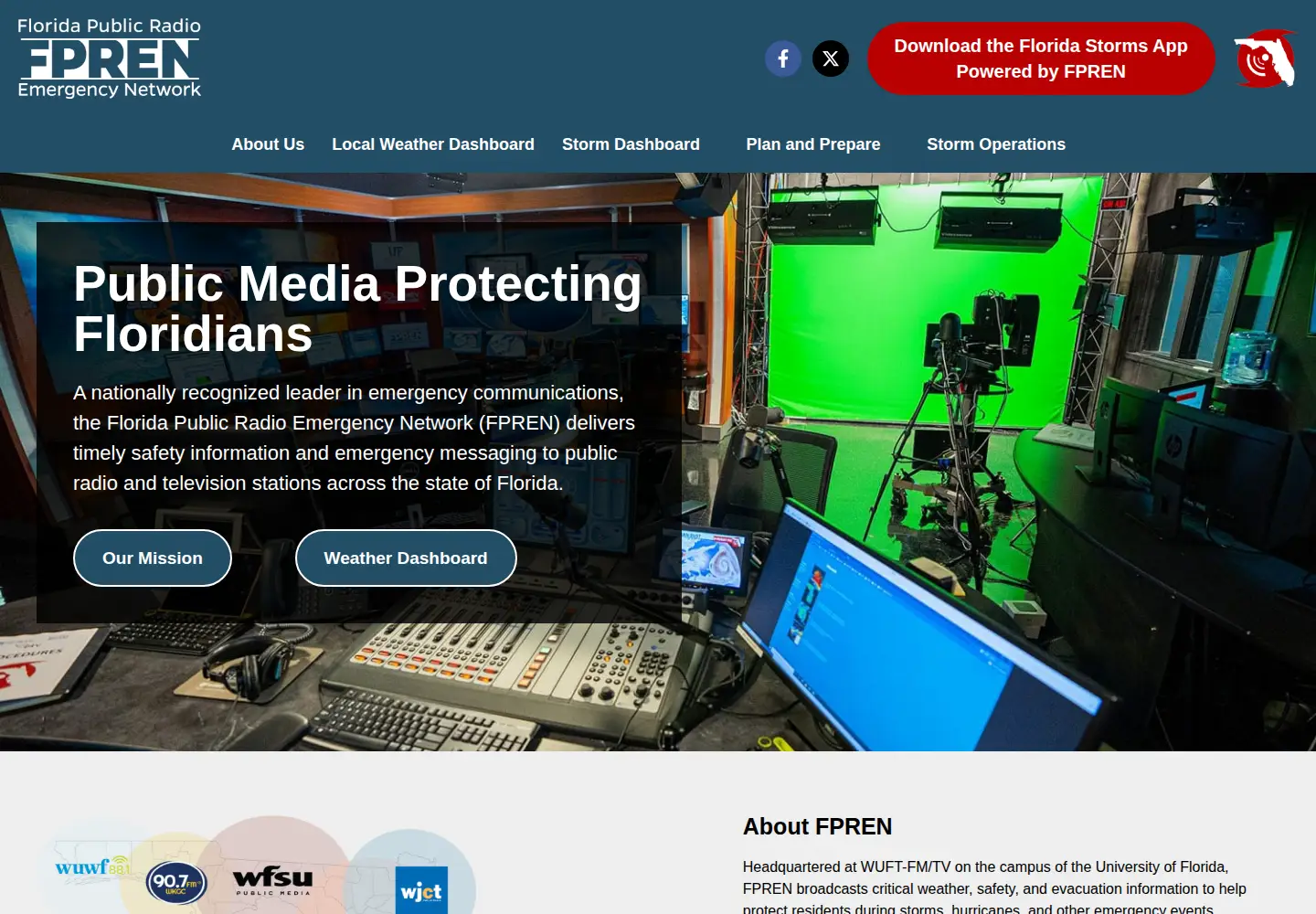The height and width of the screenshot is (914, 1316).
Task: Open the Storm Operations menu item
Action: [x=996, y=144]
